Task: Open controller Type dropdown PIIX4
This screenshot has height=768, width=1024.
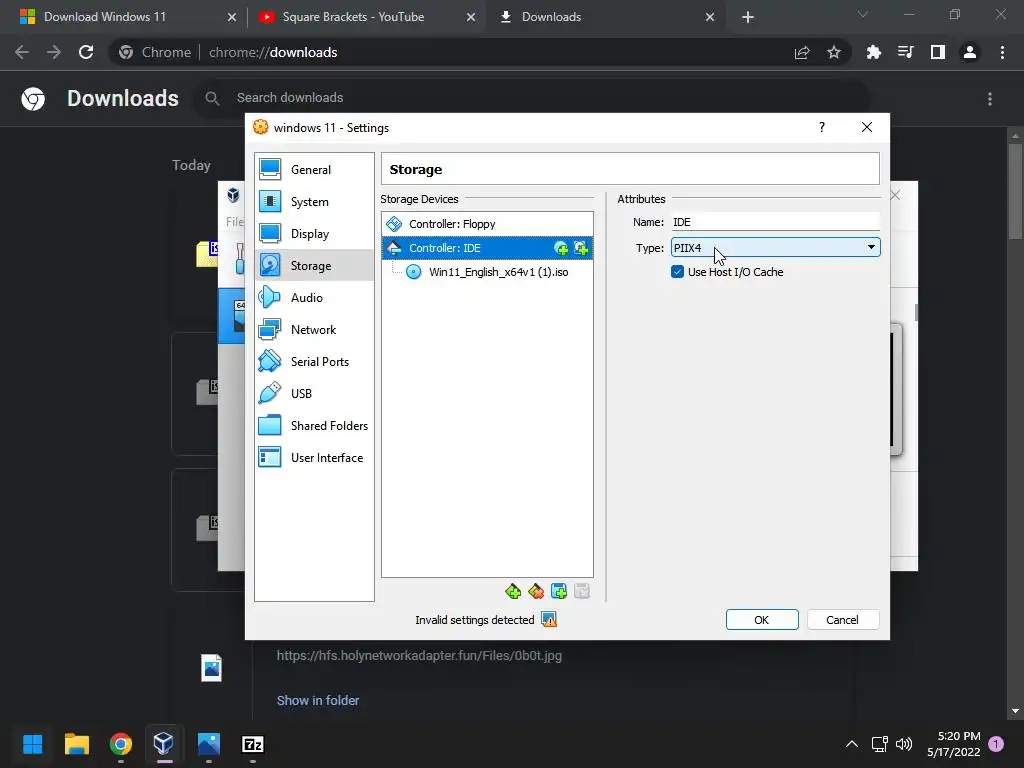Action: pyautogui.click(x=775, y=248)
